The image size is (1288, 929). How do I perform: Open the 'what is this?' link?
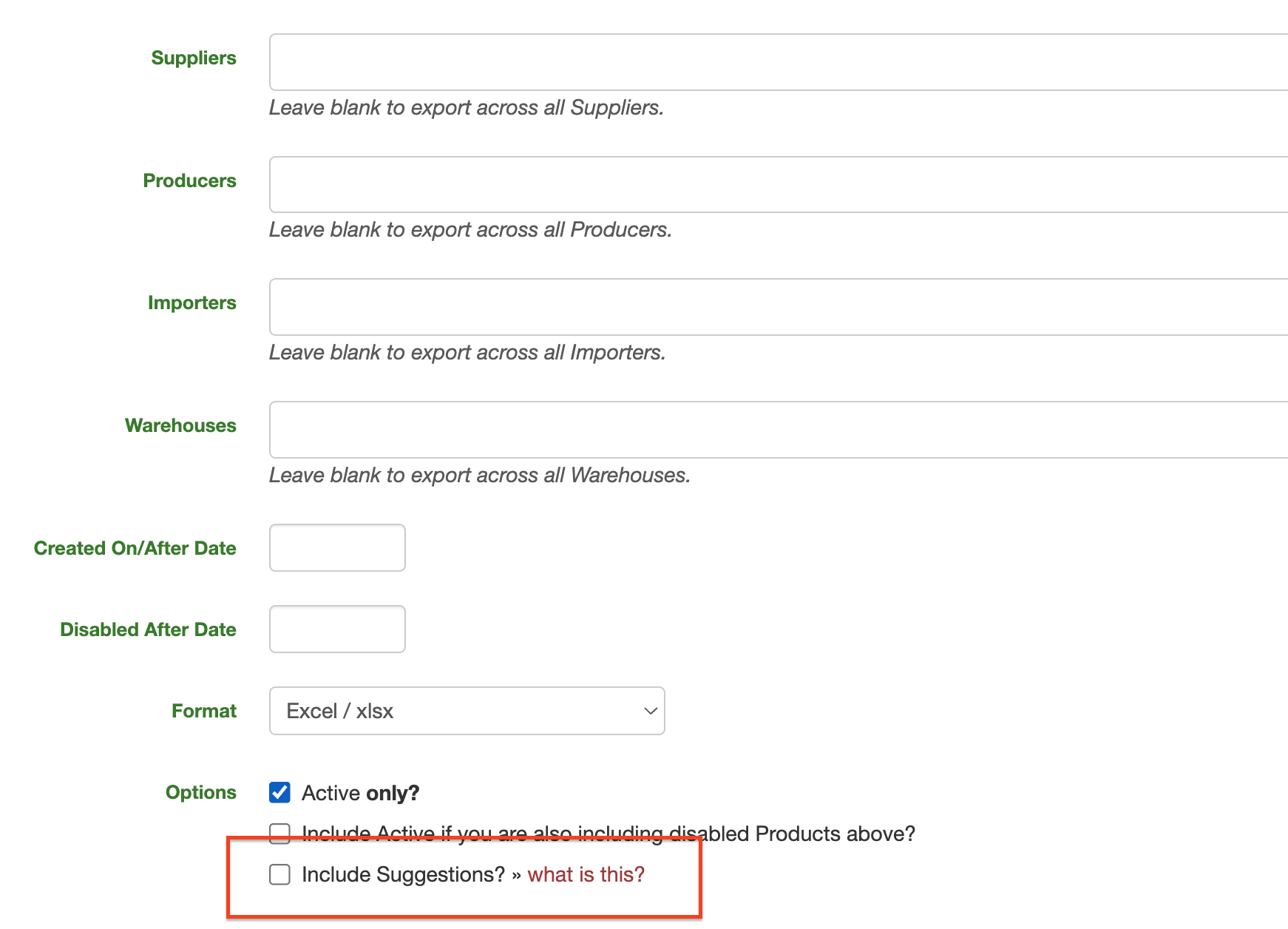point(586,874)
